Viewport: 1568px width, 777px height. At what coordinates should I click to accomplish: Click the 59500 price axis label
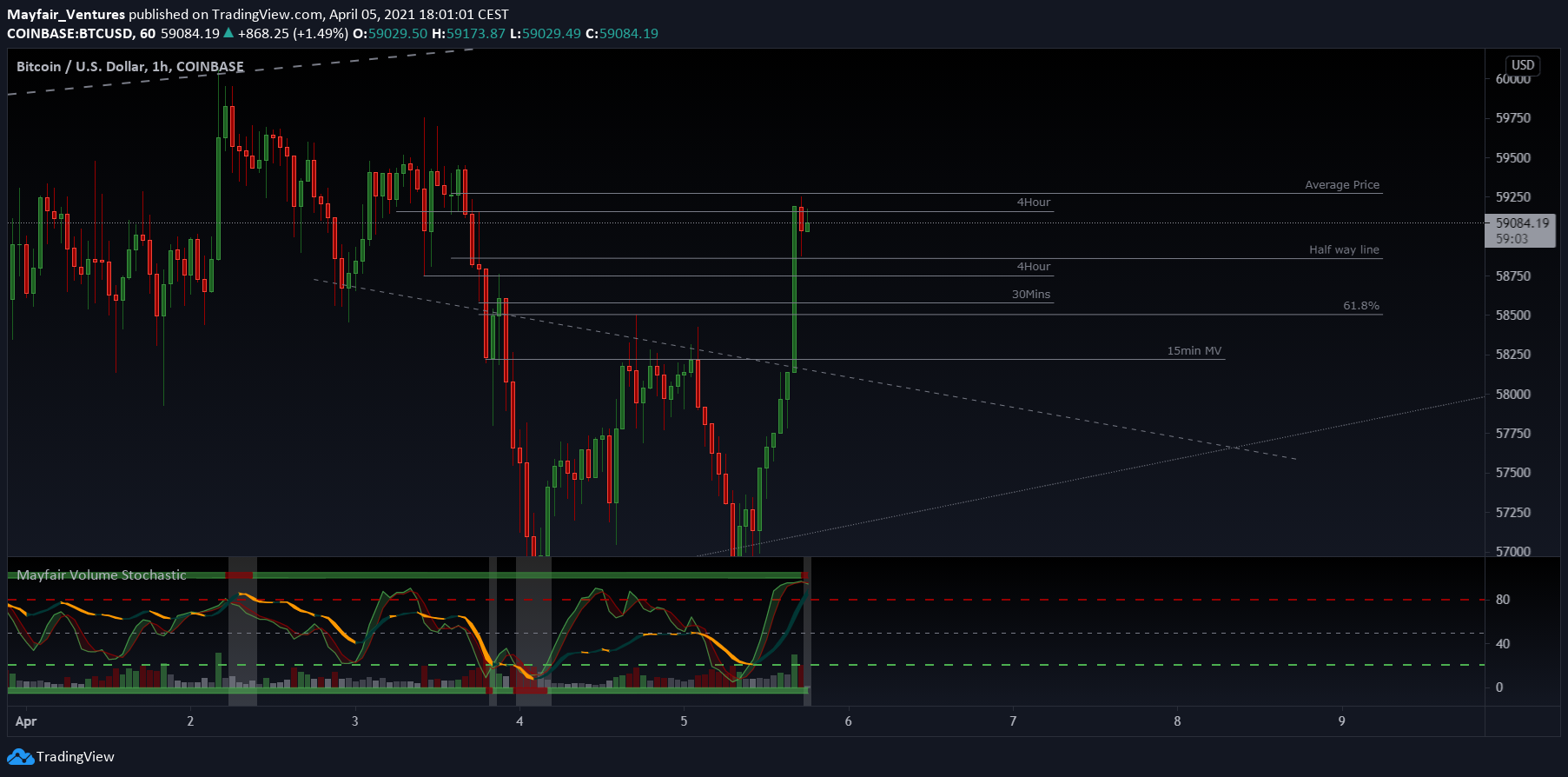pyautogui.click(x=1513, y=158)
